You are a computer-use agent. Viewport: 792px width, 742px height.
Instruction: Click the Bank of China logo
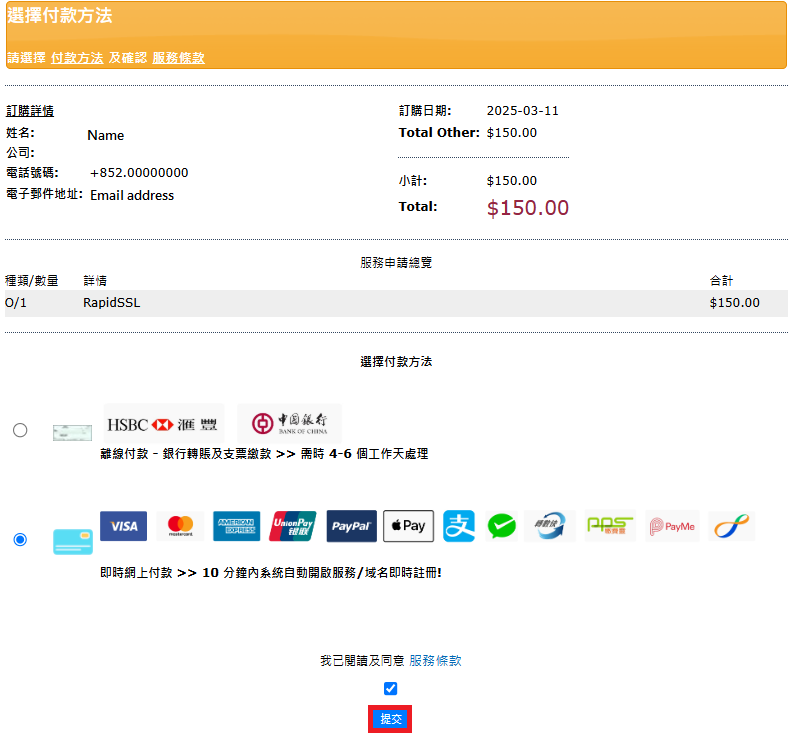(290, 424)
